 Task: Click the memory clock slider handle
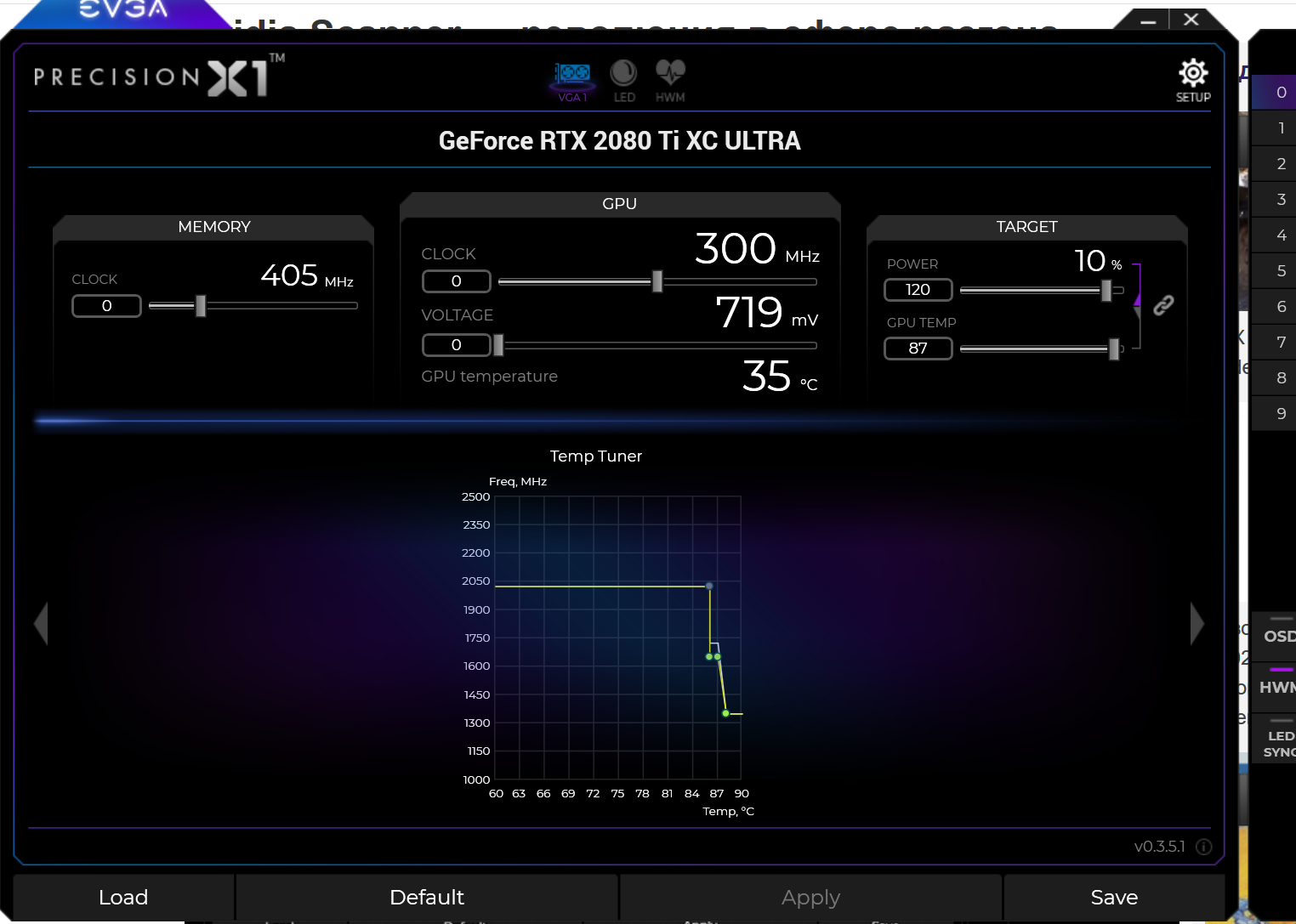tap(201, 305)
